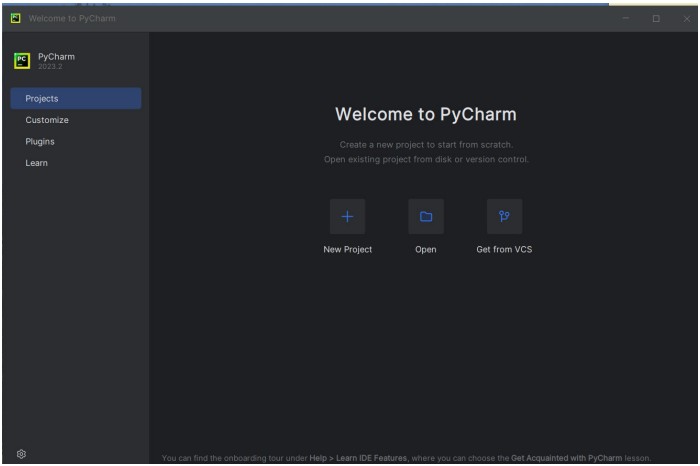Image resolution: width=700 pixels, height=466 pixels.
Task: Minimize the Welcome to PyCharm window
Action: (x=626, y=18)
